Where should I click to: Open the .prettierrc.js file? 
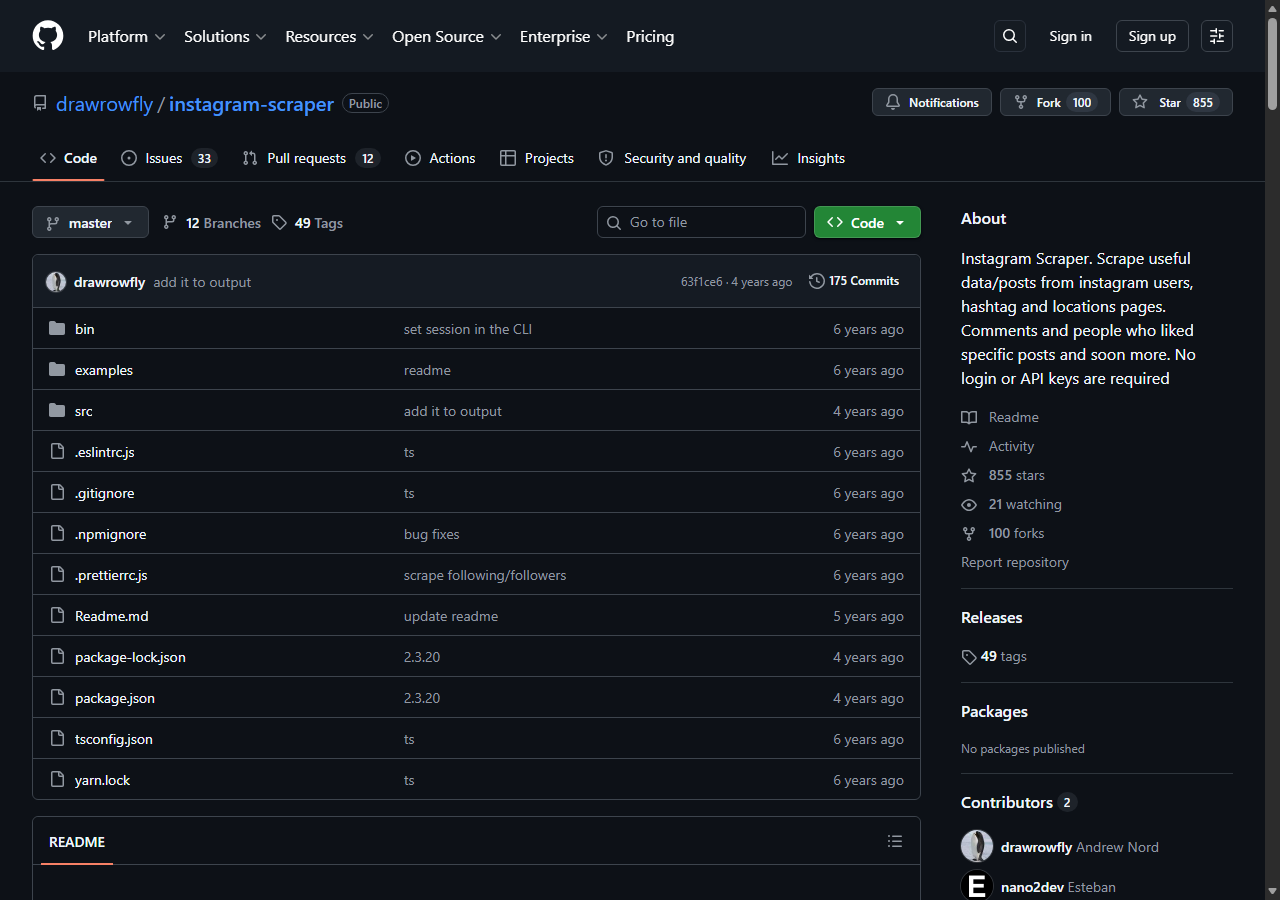point(111,575)
